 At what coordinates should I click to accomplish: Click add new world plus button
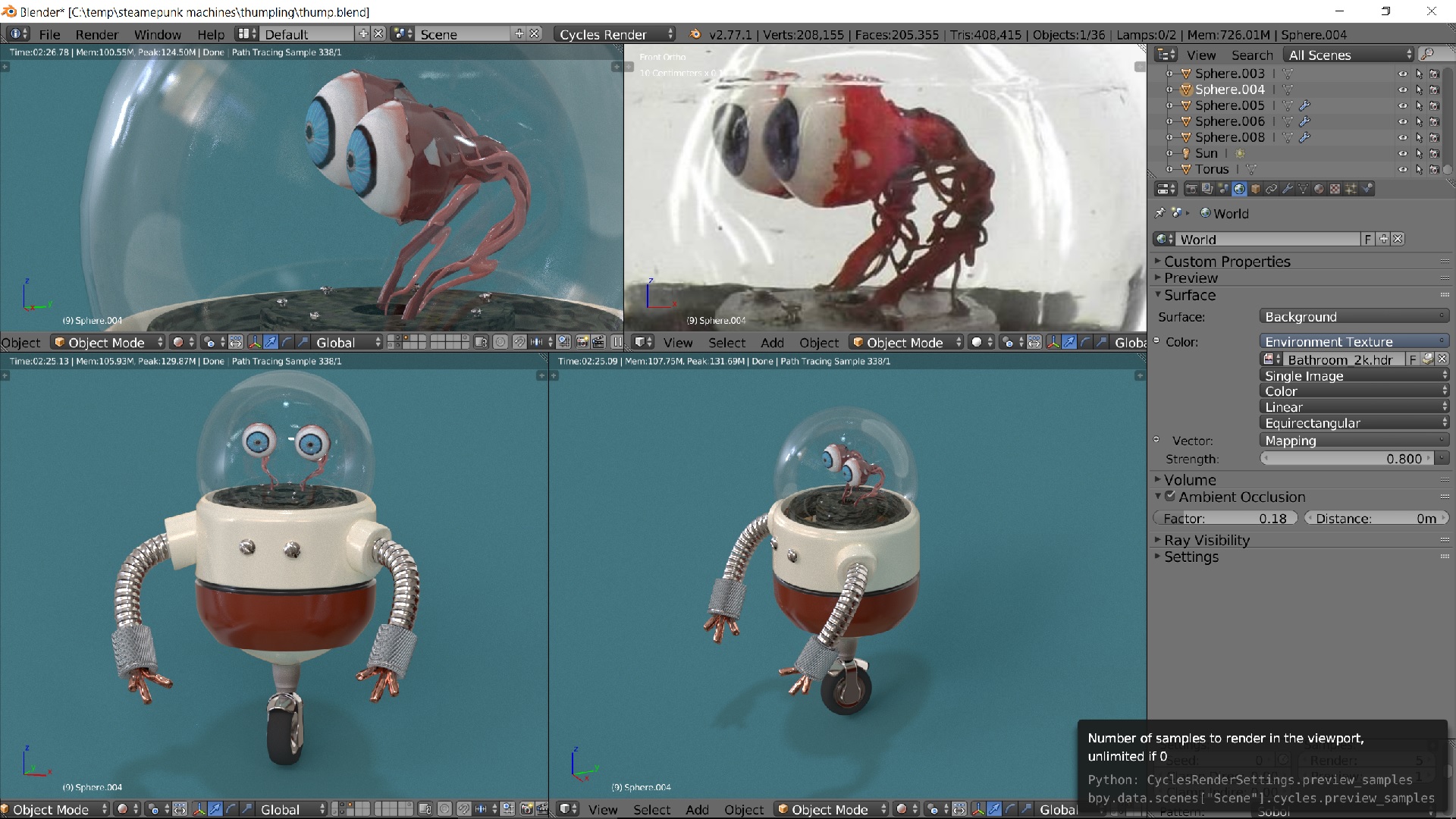pos(1383,239)
